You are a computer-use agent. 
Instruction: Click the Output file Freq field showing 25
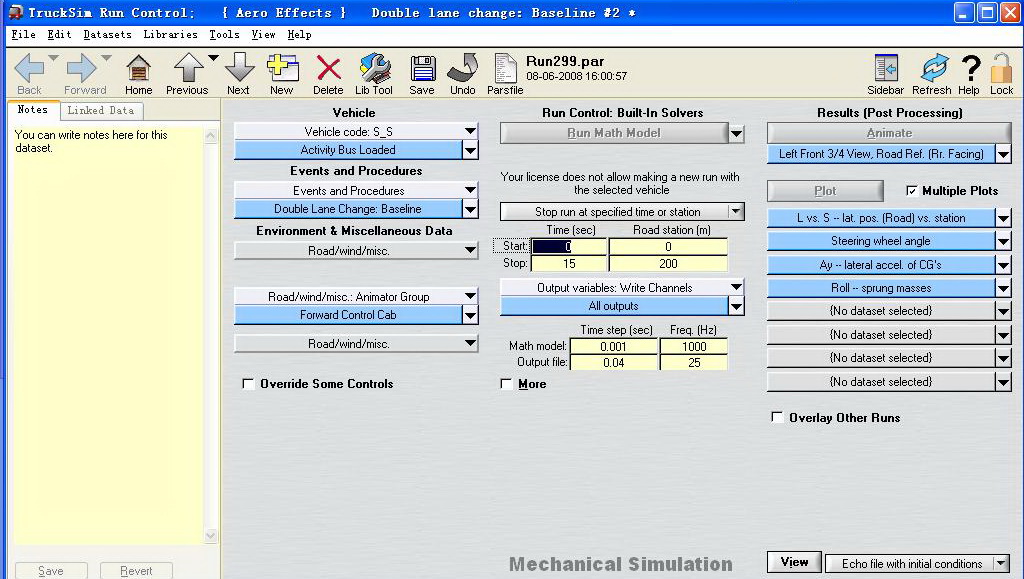pos(694,362)
